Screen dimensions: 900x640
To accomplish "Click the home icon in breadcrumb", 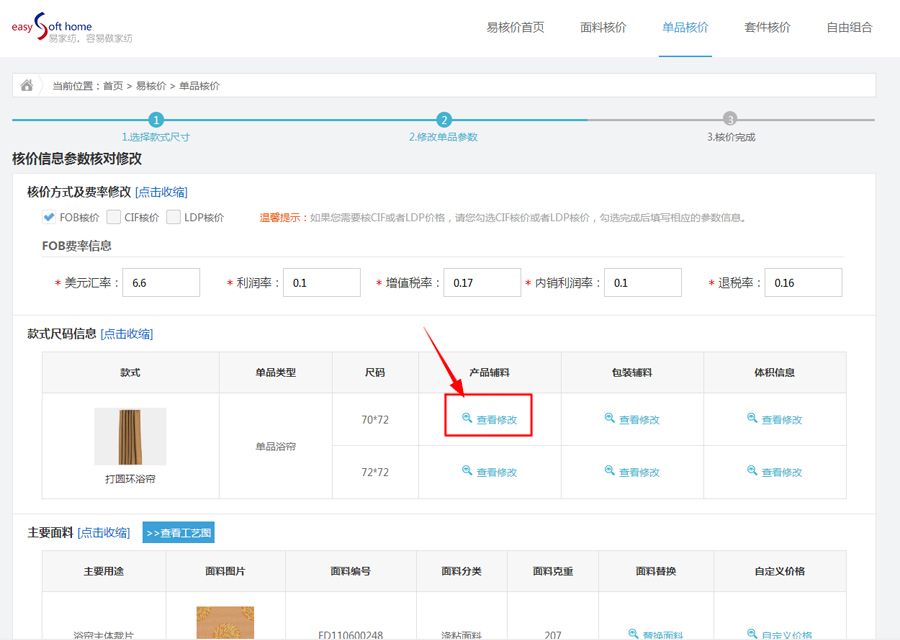I will pos(26,86).
